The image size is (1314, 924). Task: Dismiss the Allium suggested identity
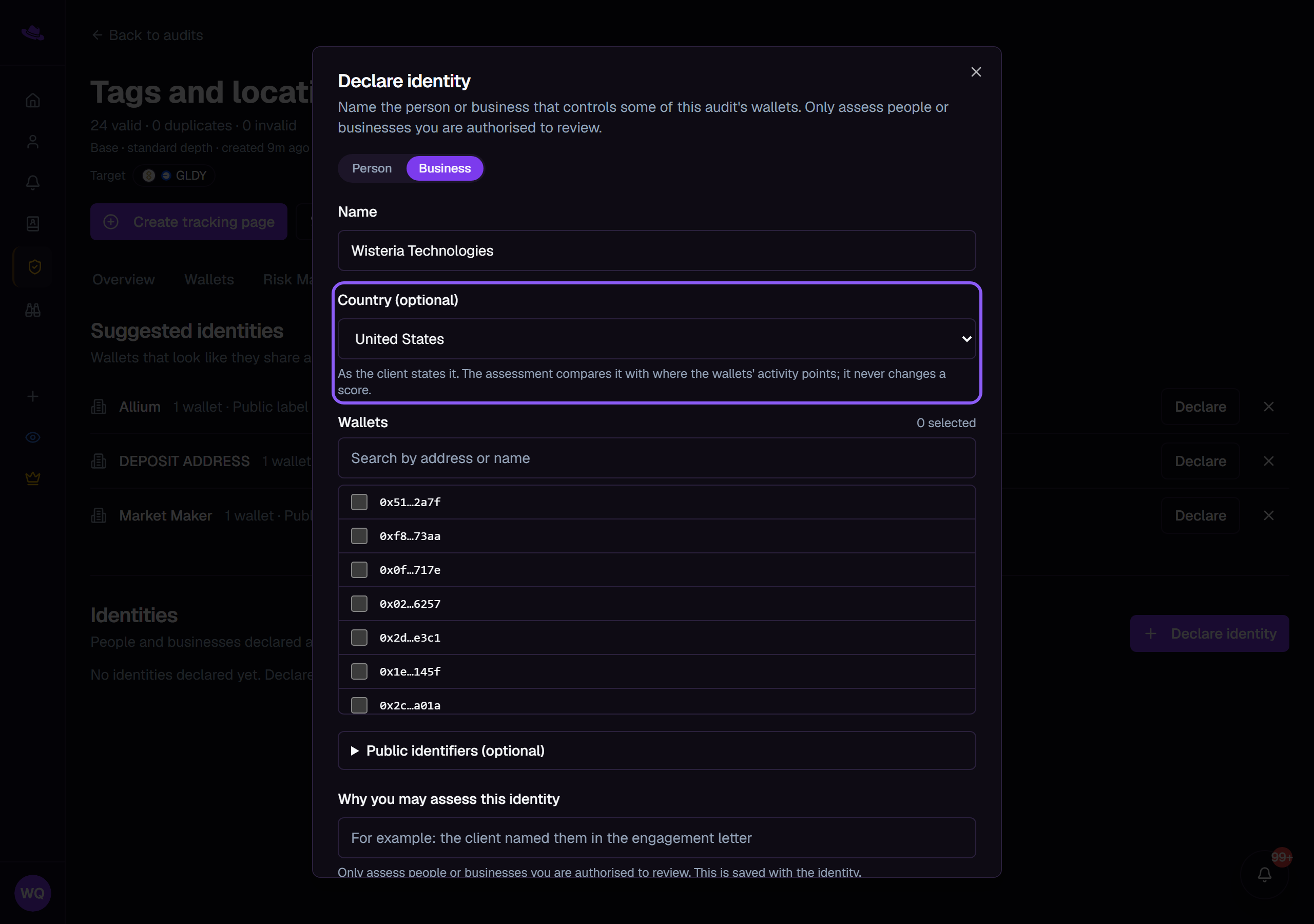[1268, 407]
